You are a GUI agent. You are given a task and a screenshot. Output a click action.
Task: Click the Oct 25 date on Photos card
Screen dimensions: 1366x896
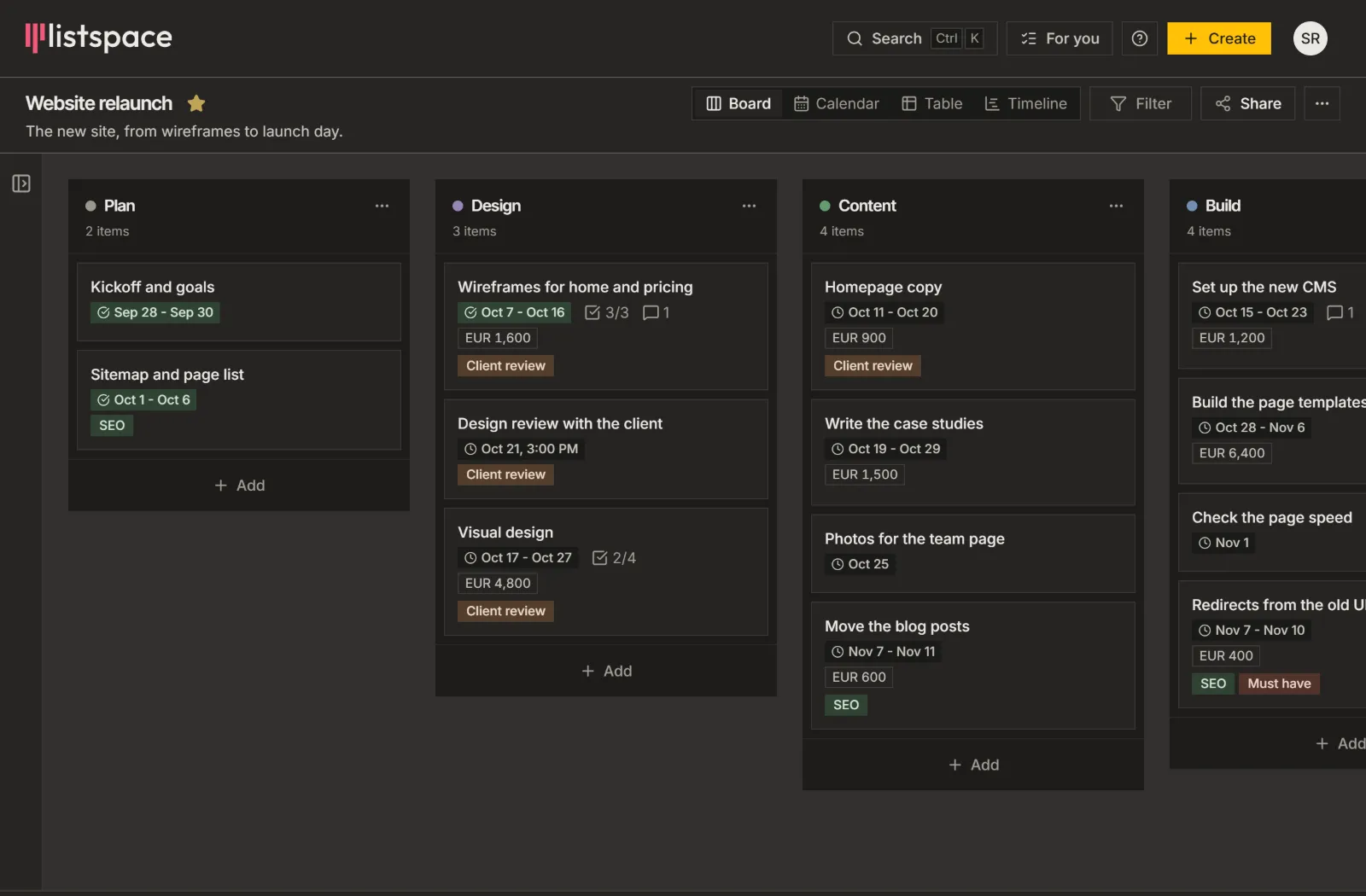[860, 564]
